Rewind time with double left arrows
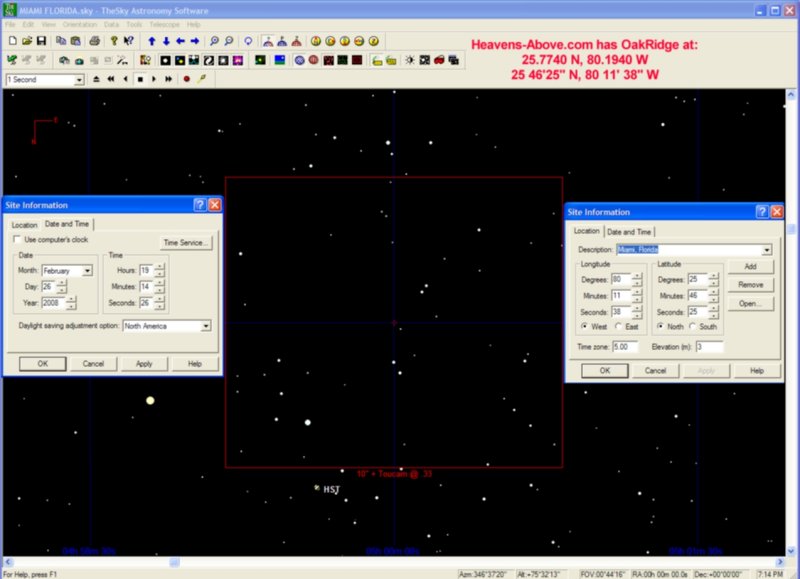 pyautogui.click(x=111, y=79)
